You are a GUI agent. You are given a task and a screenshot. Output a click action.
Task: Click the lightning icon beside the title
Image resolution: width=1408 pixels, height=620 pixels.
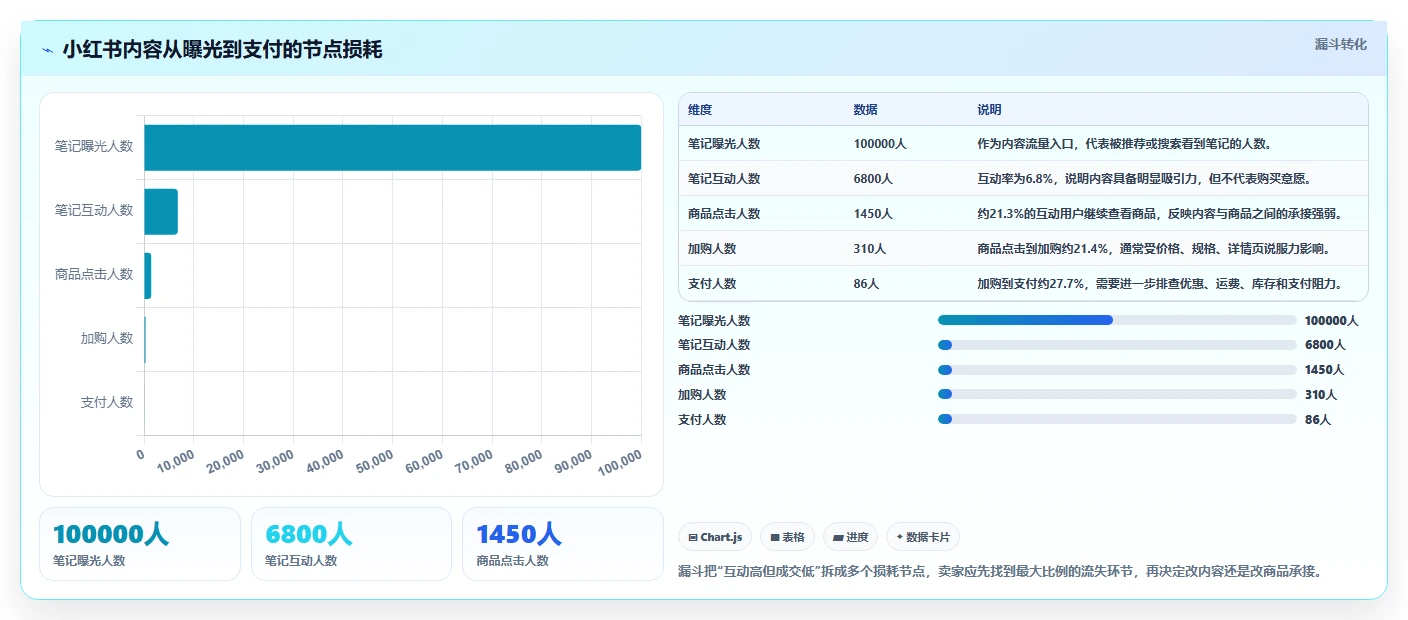pyautogui.click(x=48, y=50)
